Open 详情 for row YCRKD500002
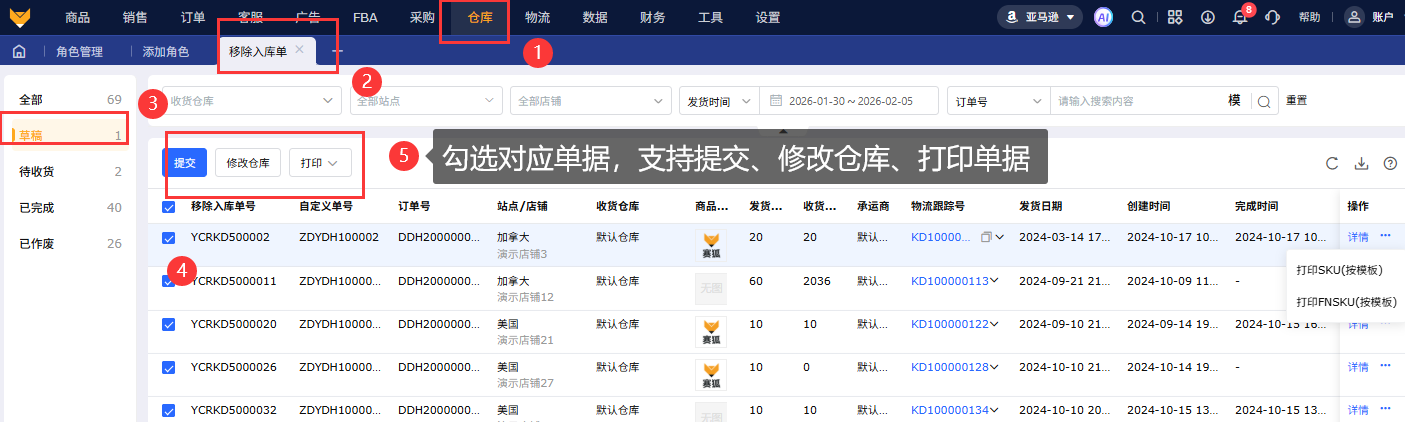Viewport: 1405px width, 422px height. [1358, 237]
